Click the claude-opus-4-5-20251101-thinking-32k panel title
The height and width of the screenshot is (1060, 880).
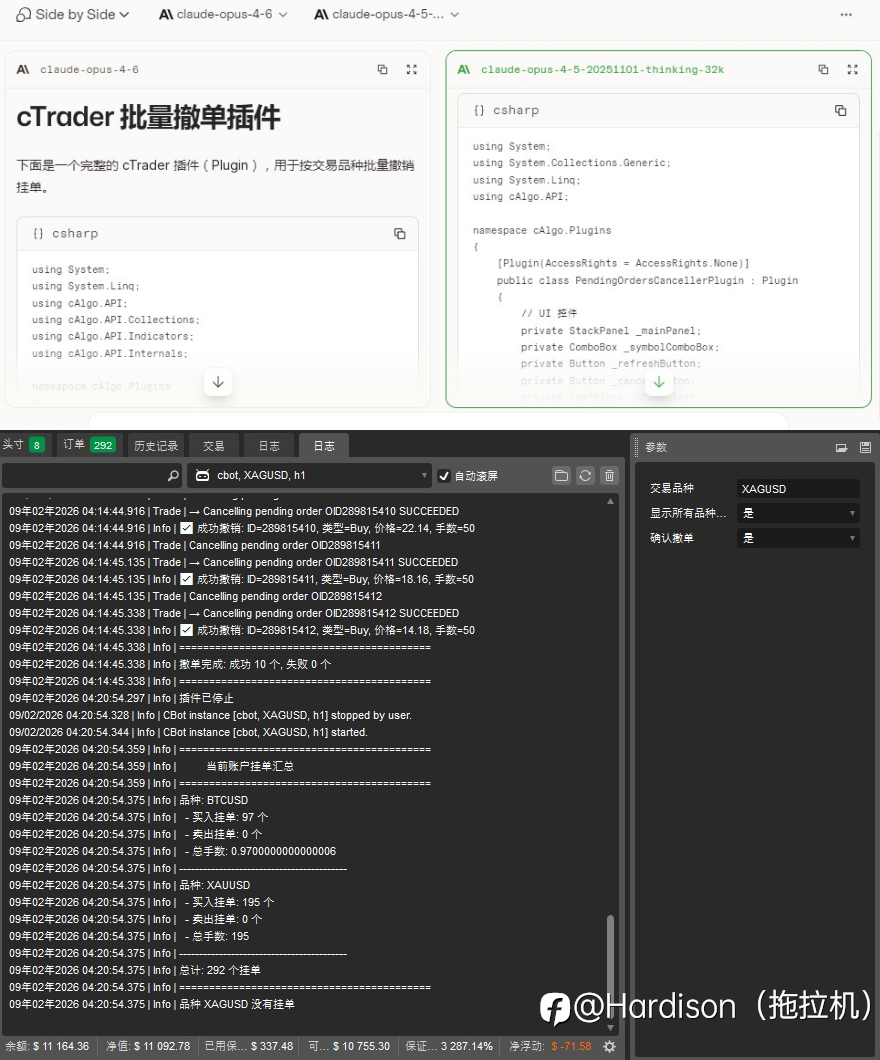[602, 69]
